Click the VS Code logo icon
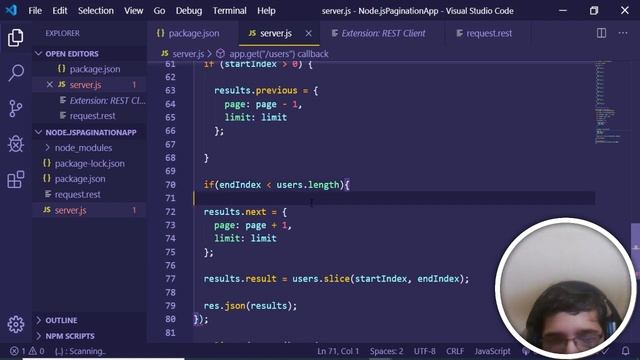 coord(11,10)
